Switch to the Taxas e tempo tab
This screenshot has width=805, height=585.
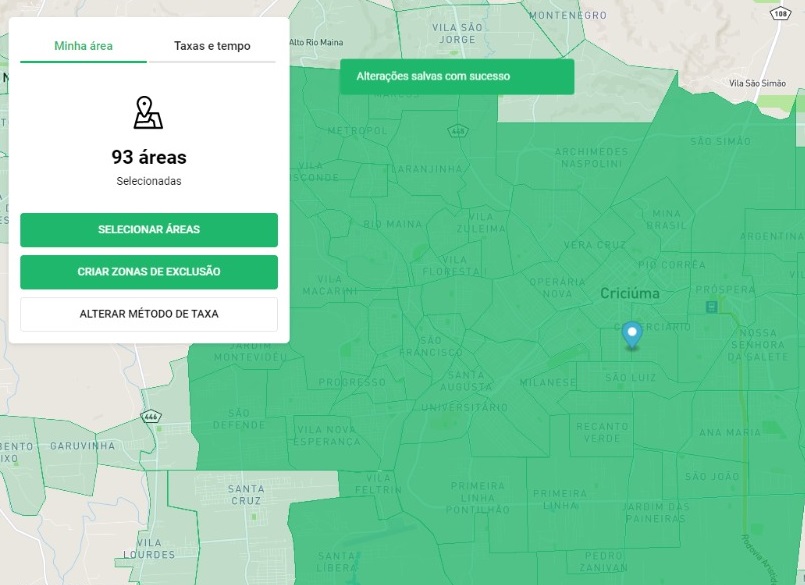pos(211,46)
